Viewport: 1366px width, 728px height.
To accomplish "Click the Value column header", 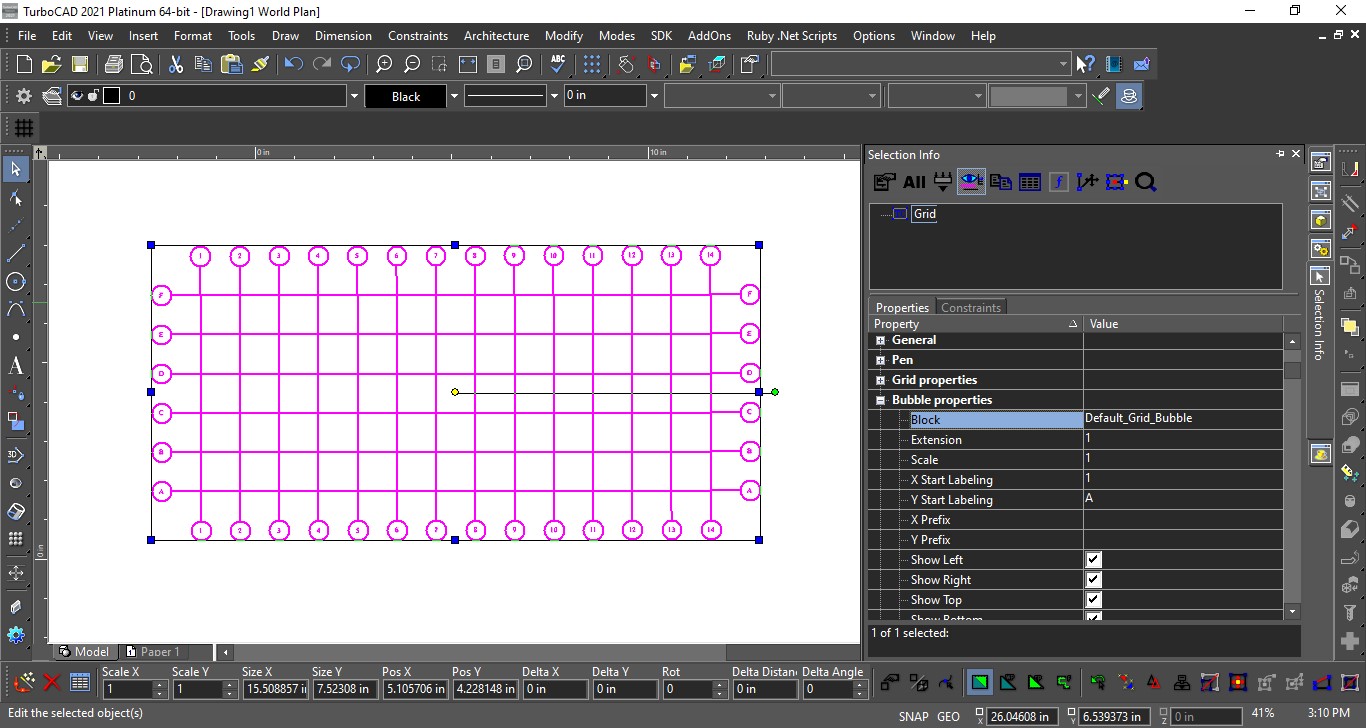I will click(x=1184, y=324).
